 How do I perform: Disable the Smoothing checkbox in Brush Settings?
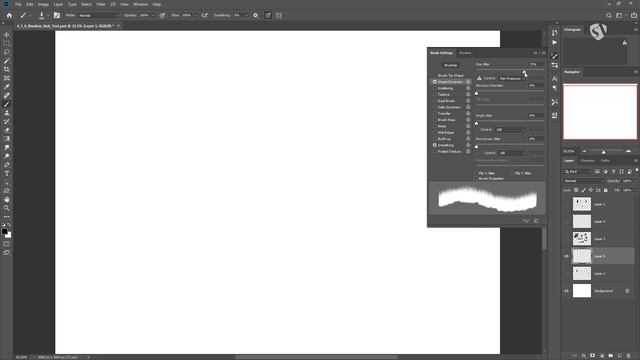435,145
